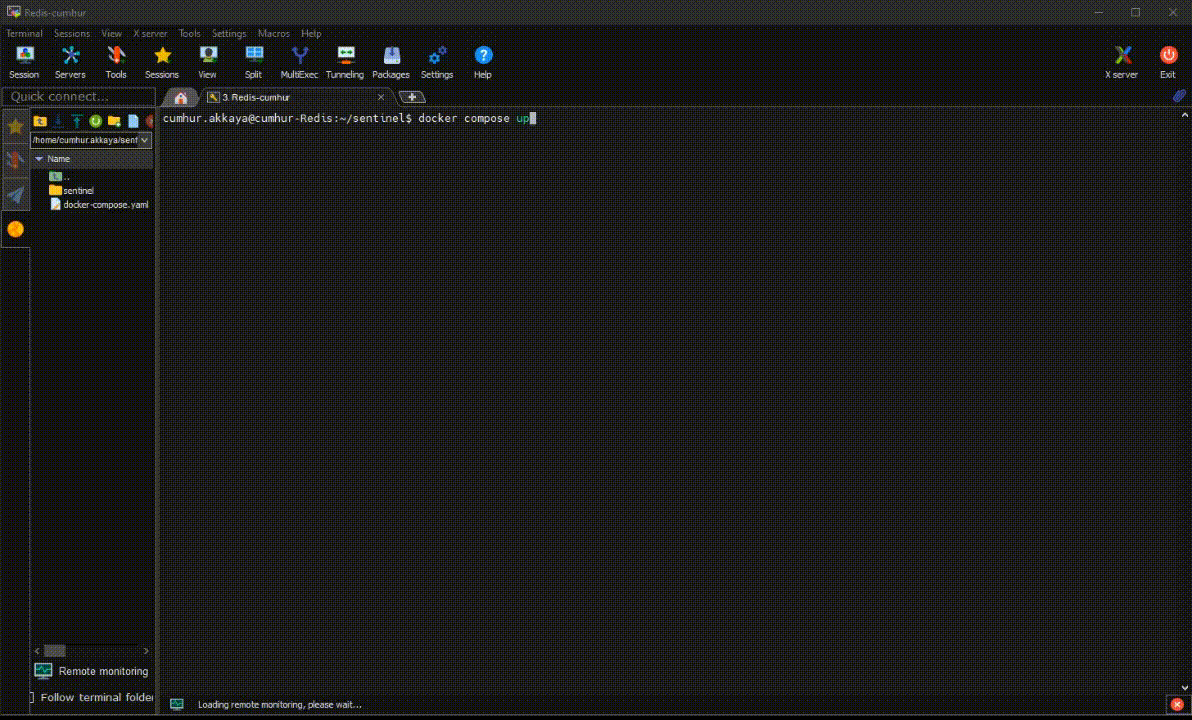This screenshot has height=720, width=1192.
Task: Switch to the 3. Redis-cumhur tab
Action: point(296,97)
